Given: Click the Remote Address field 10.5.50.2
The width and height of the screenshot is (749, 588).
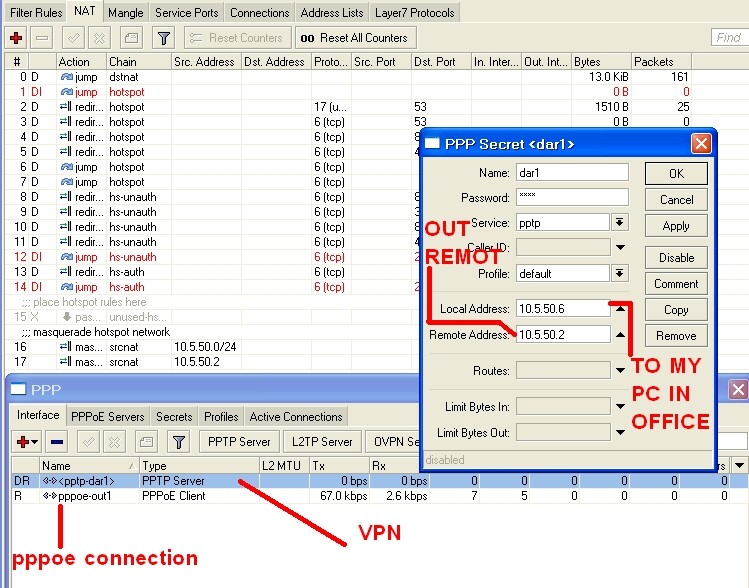Looking at the screenshot, I should click(563, 334).
